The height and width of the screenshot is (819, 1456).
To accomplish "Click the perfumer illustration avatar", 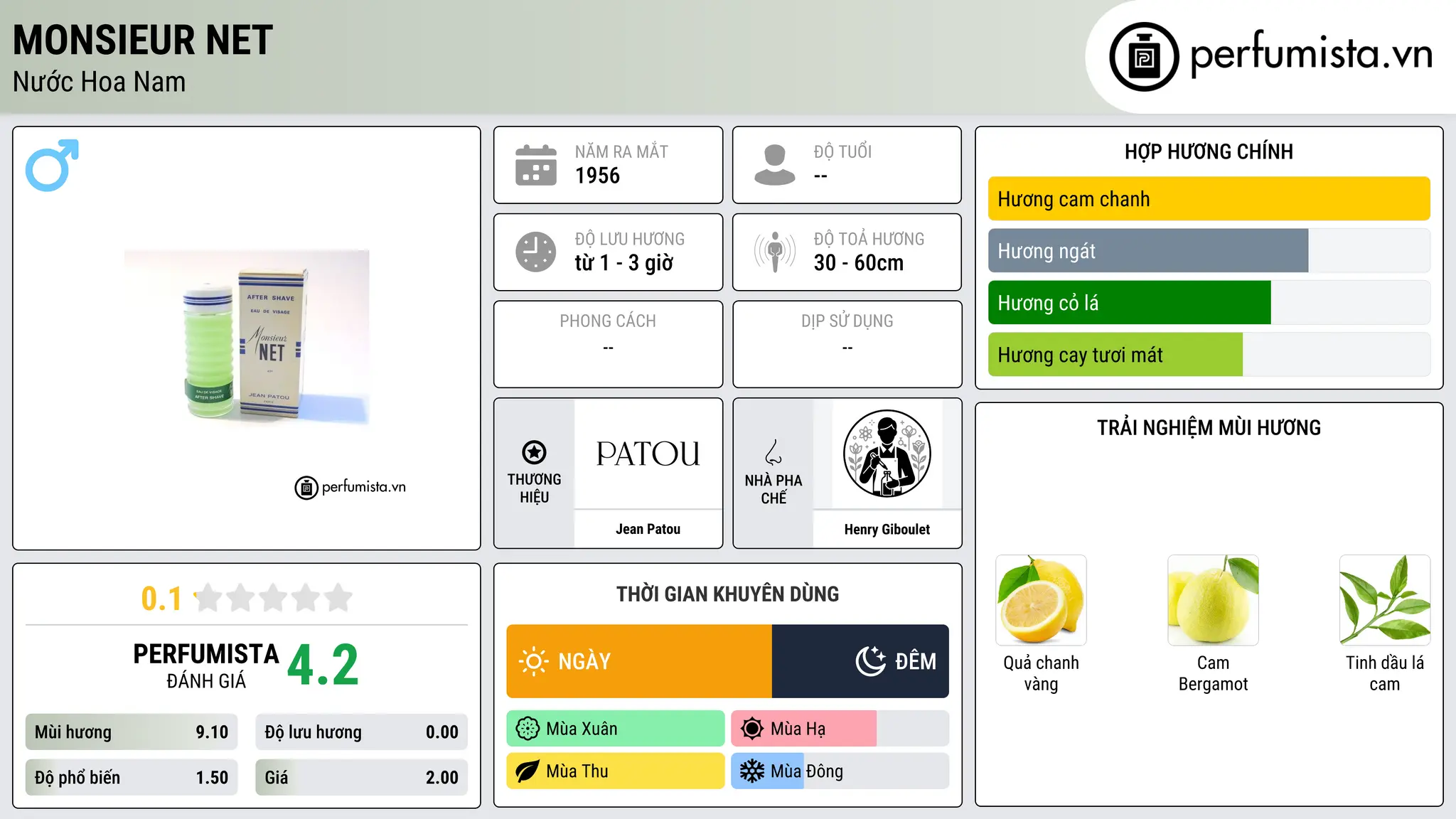I will tap(887, 454).
